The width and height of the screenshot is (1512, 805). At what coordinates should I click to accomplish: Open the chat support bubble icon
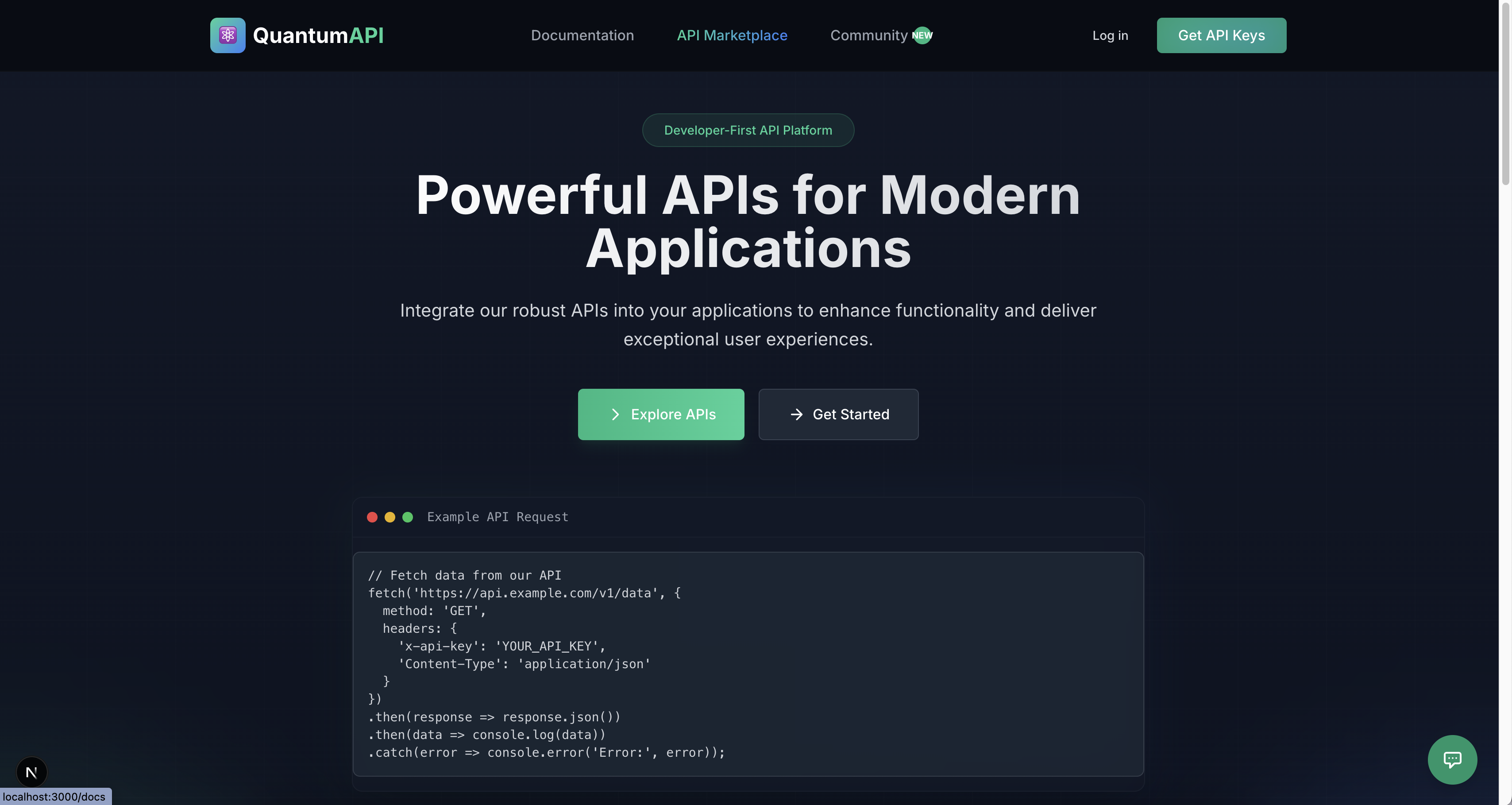[x=1452, y=759]
